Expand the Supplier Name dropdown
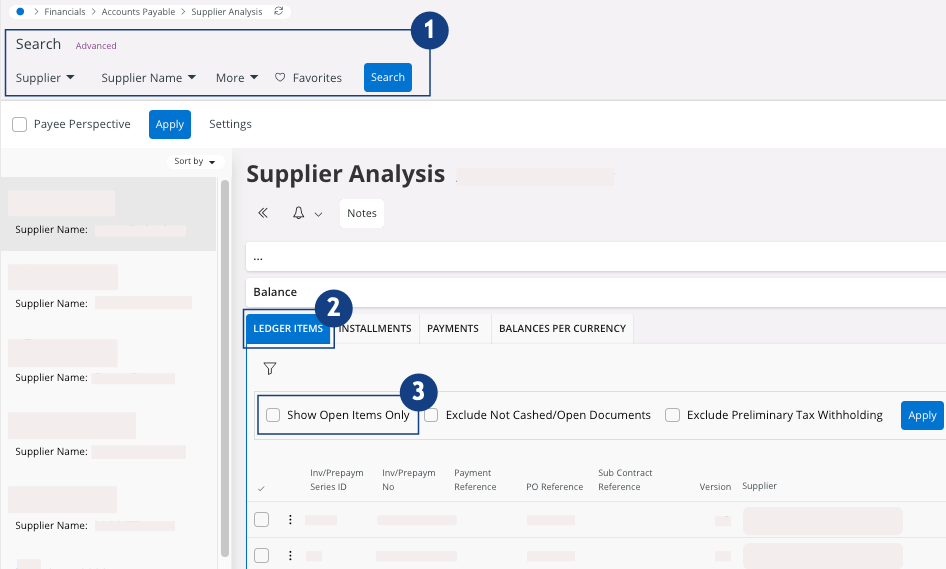 [x=148, y=78]
